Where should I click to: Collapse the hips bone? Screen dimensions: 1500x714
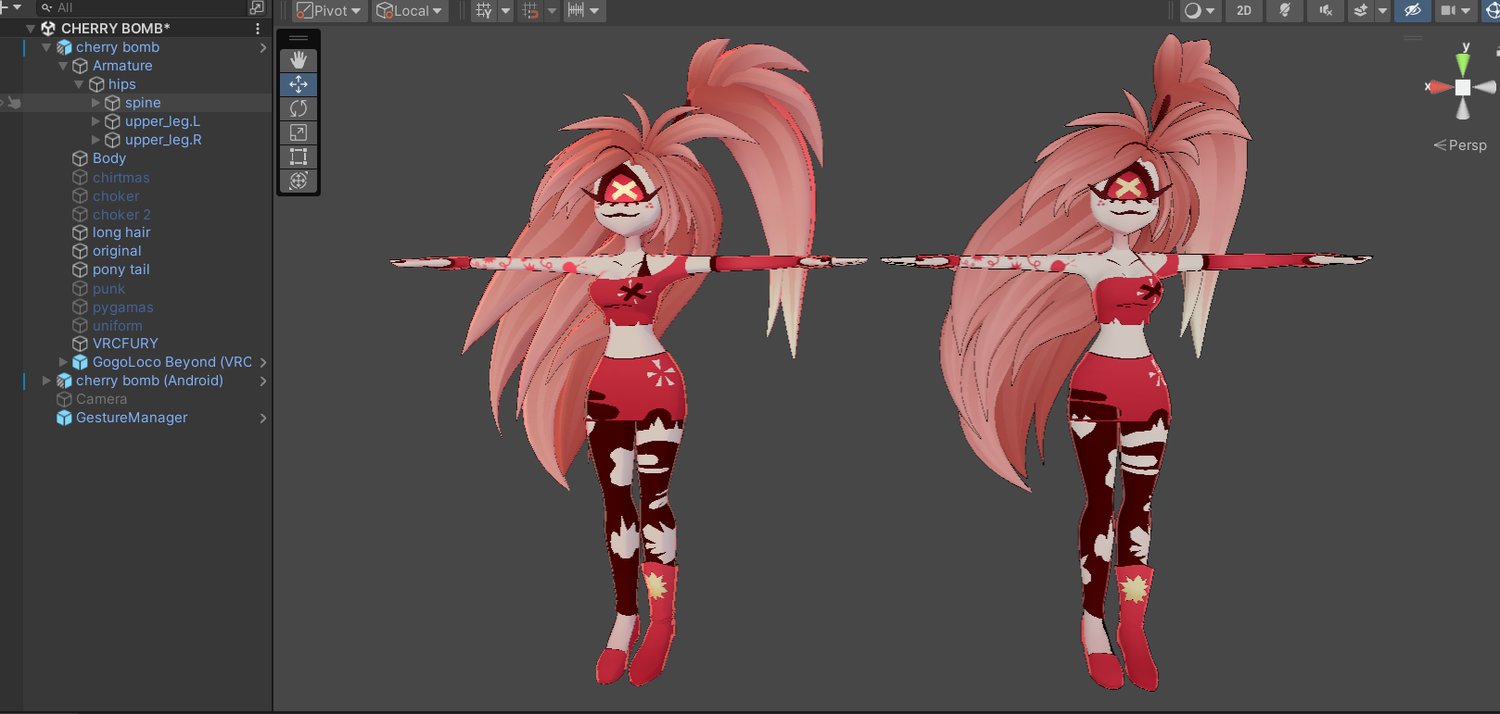[x=79, y=85]
